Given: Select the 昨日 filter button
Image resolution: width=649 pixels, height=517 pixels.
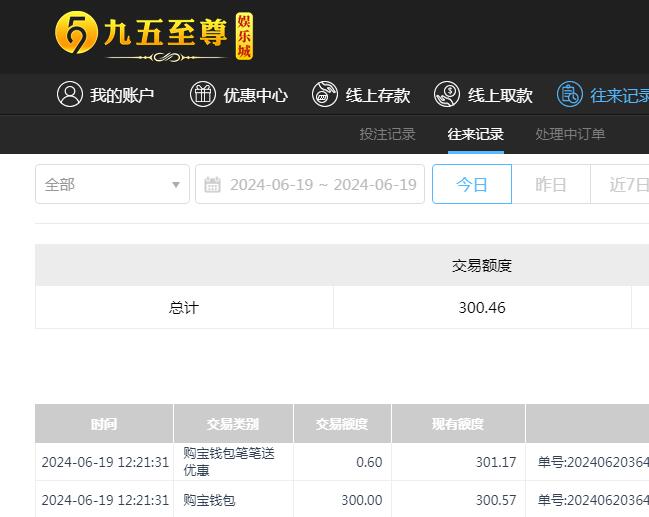Looking at the screenshot, I should 551,184.
